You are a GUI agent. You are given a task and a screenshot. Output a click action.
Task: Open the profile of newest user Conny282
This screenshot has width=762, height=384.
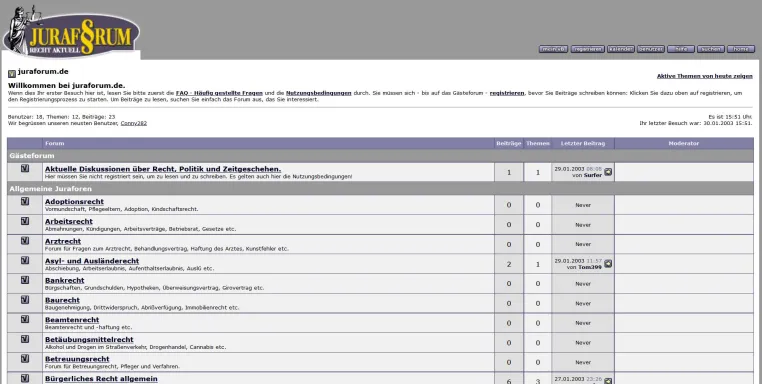pos(134,123)
